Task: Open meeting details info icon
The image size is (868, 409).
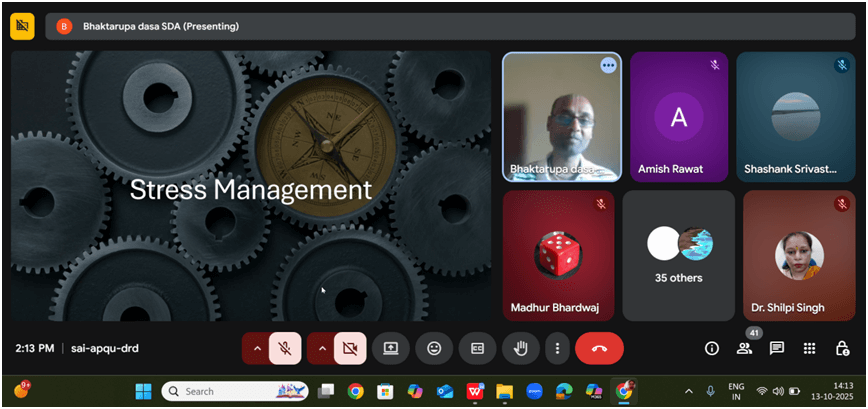Action: tap(712, 348)
